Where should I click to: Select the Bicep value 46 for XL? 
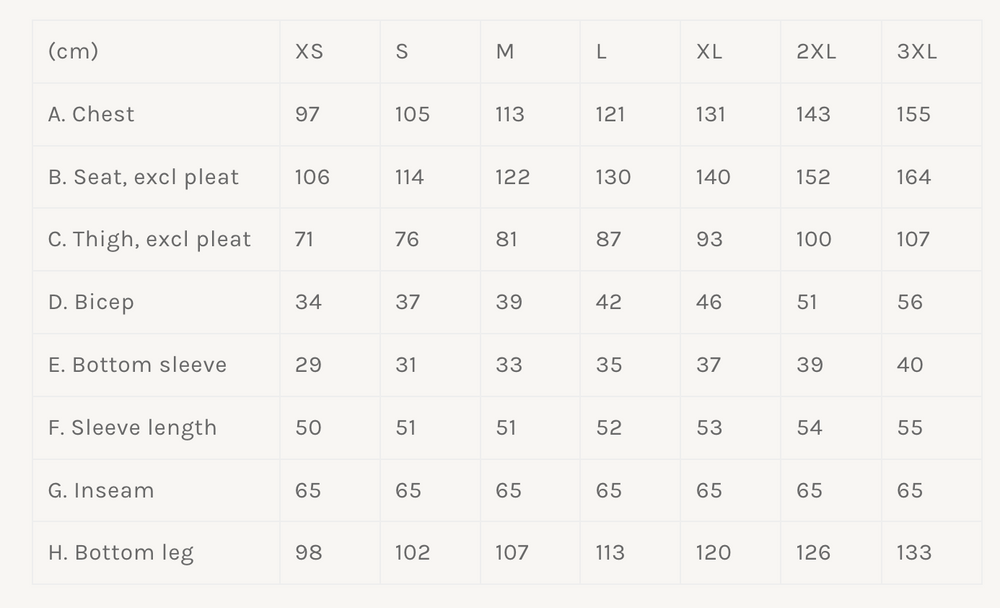tap(709, 302)
